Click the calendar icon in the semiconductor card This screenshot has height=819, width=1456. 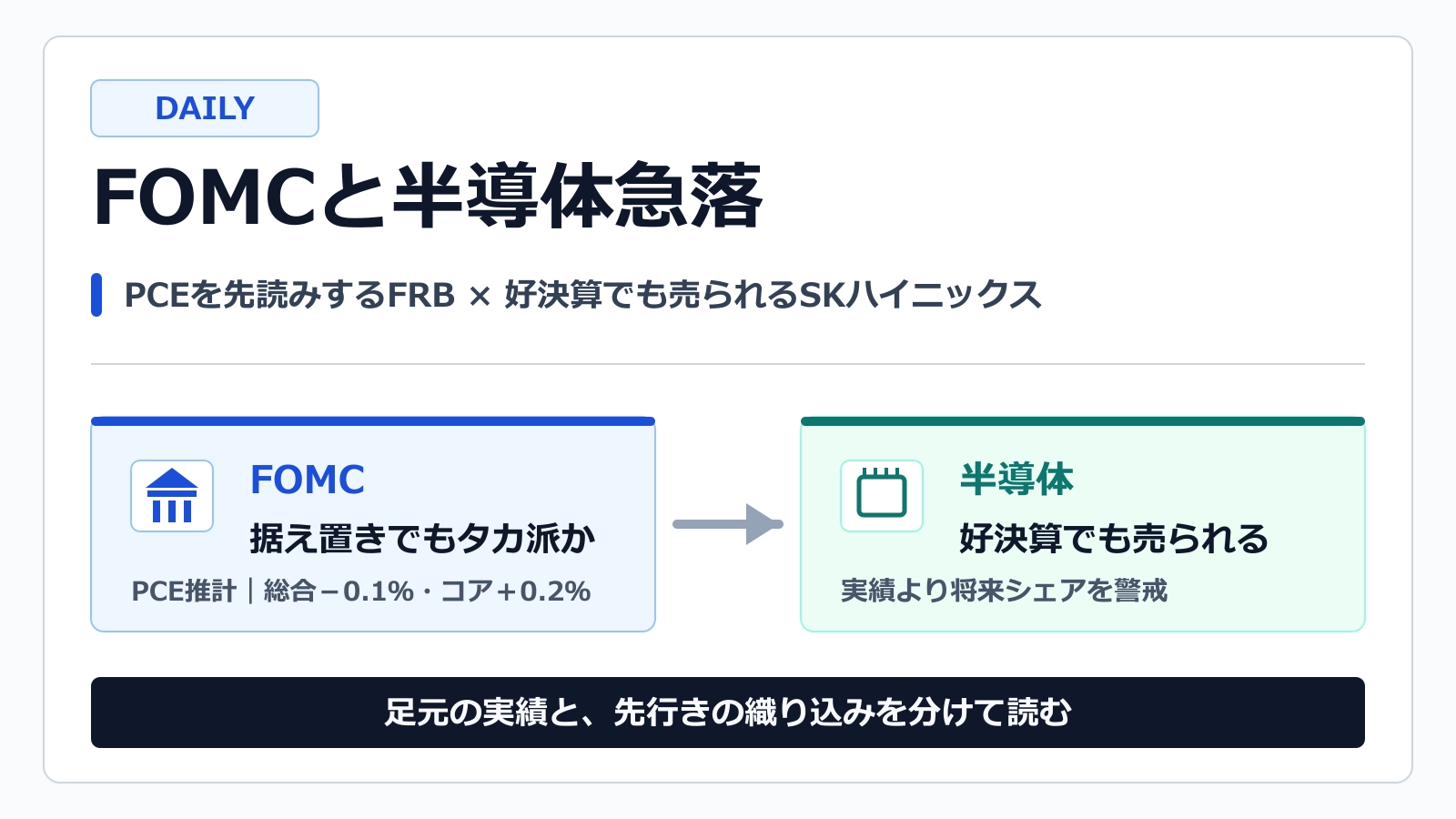click(882, 496)
